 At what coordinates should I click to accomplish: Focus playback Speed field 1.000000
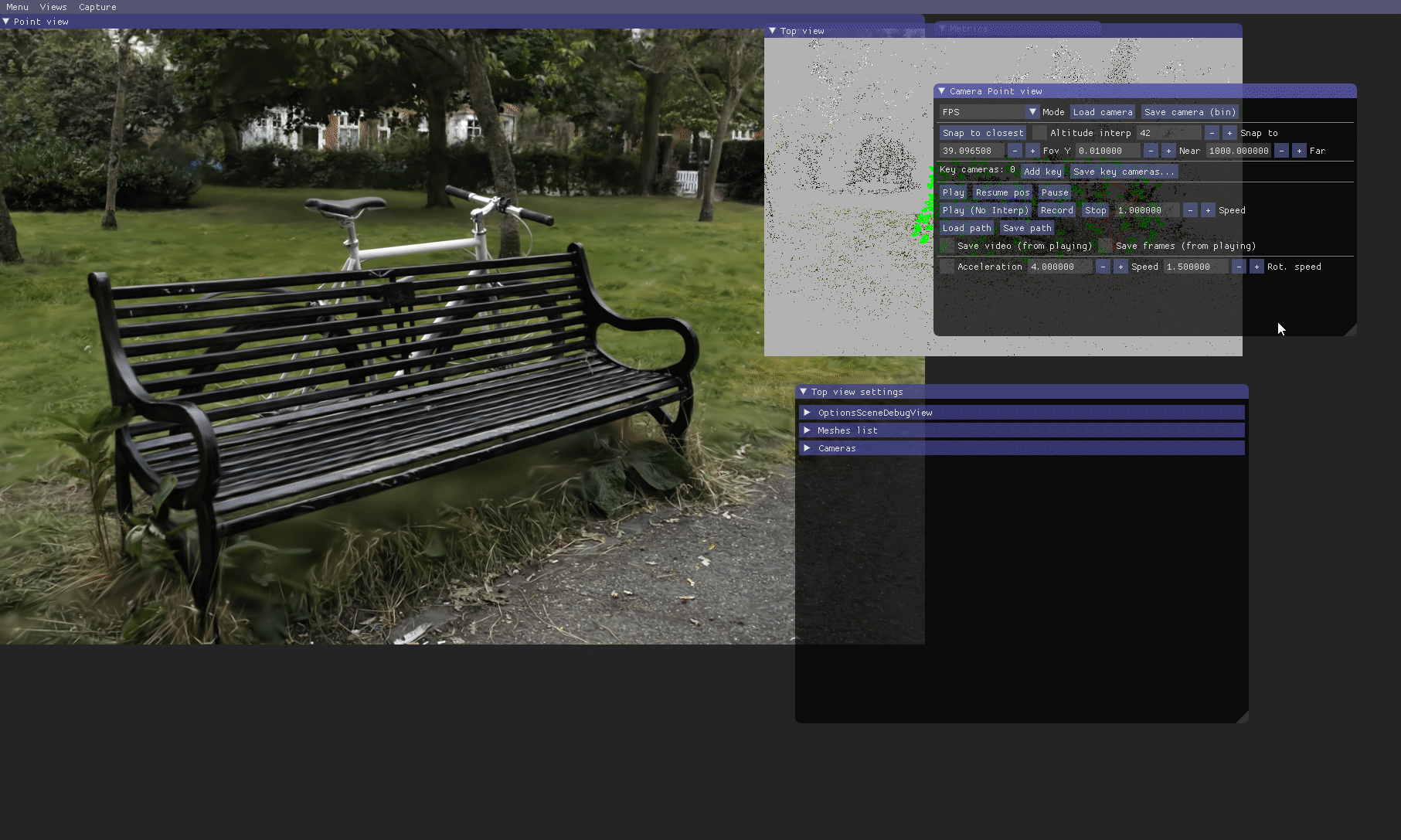tap(1148, 210)
